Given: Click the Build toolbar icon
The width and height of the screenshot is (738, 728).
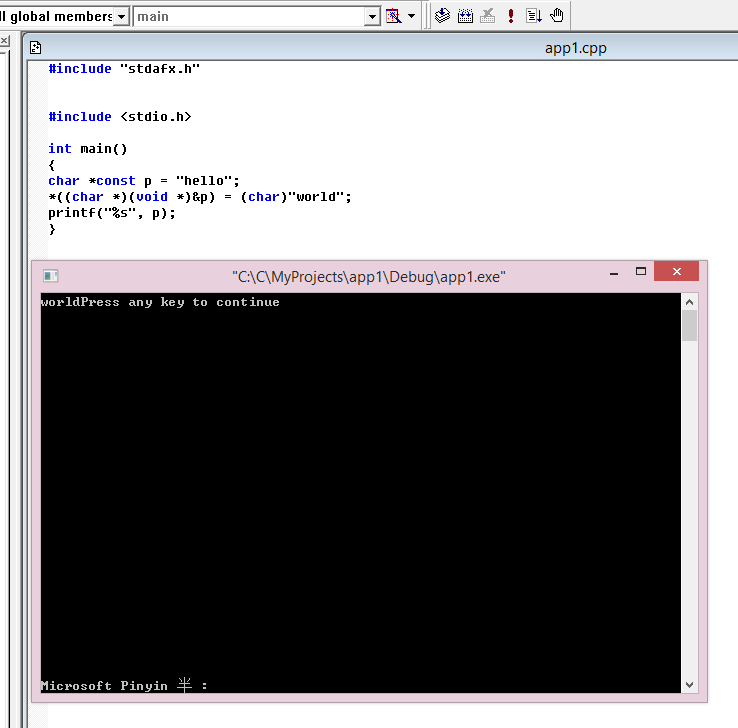Looking at the screenshot, I should pos(465,16).
